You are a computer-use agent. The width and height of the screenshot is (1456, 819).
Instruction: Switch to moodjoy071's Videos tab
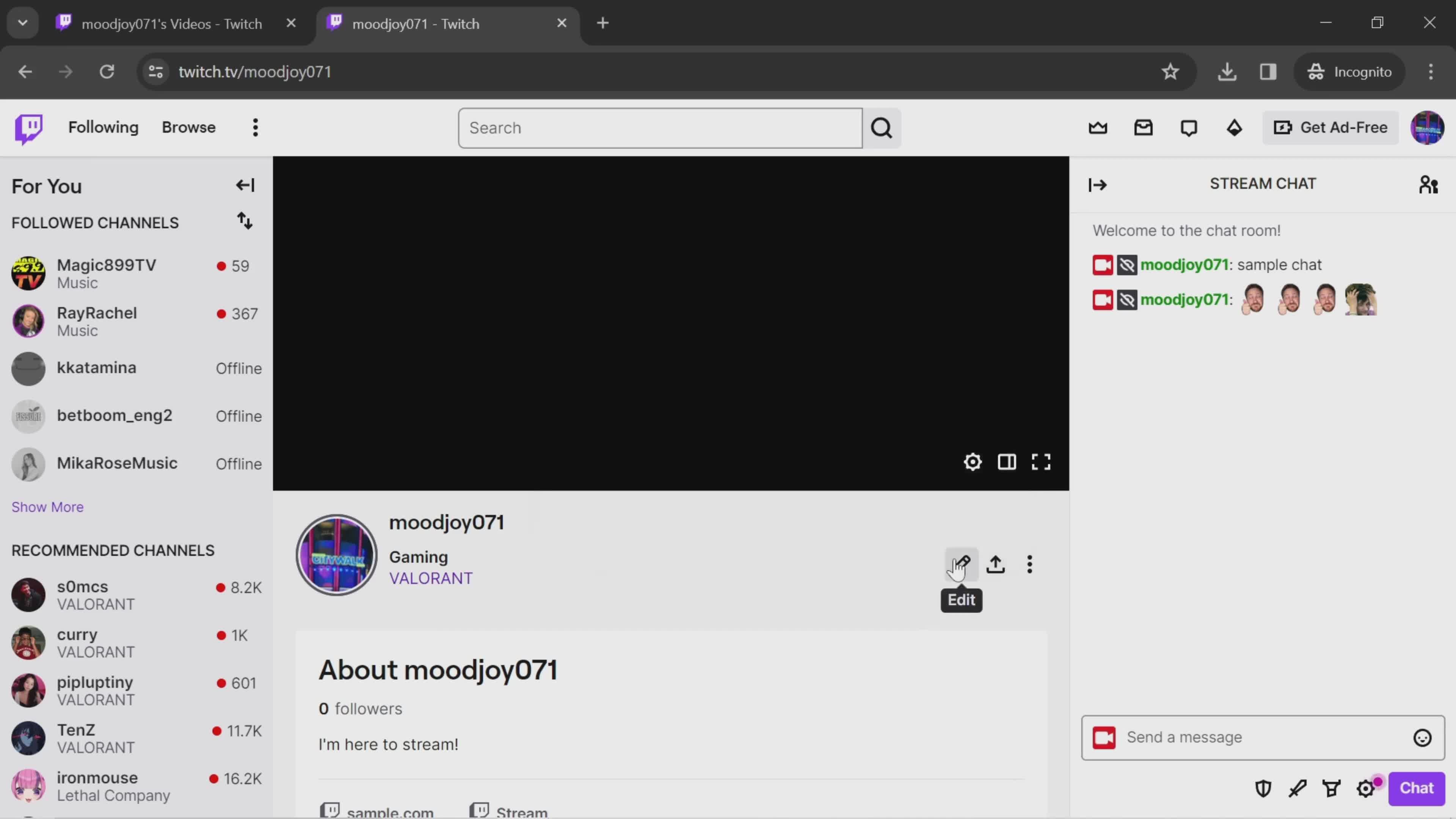172,24
